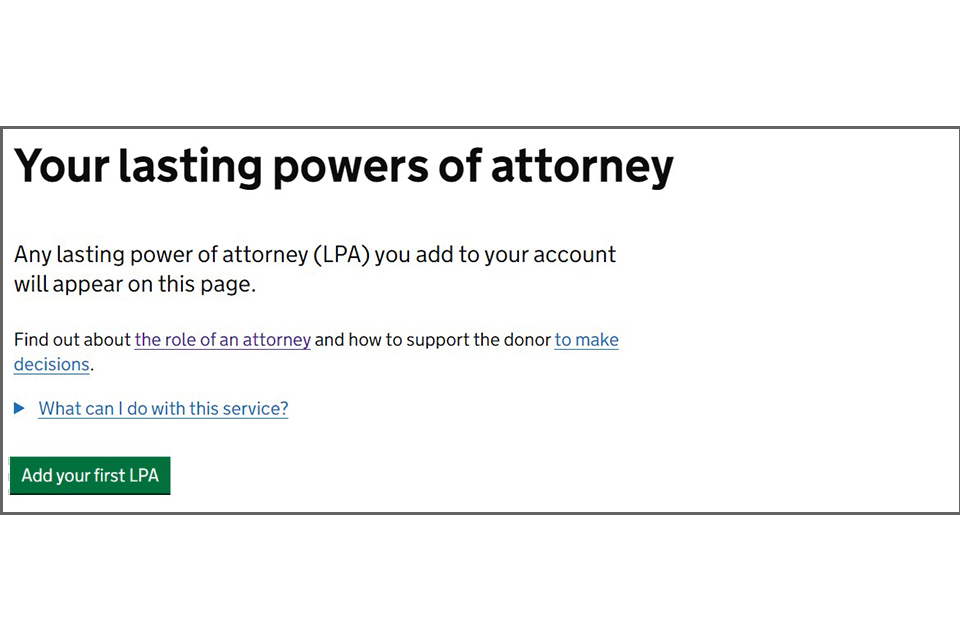Click the "(LPA)" abbreviation in the intro paragraph
Image resolution: width=960 pixels, height=640 pixels.
coord(341,255)
